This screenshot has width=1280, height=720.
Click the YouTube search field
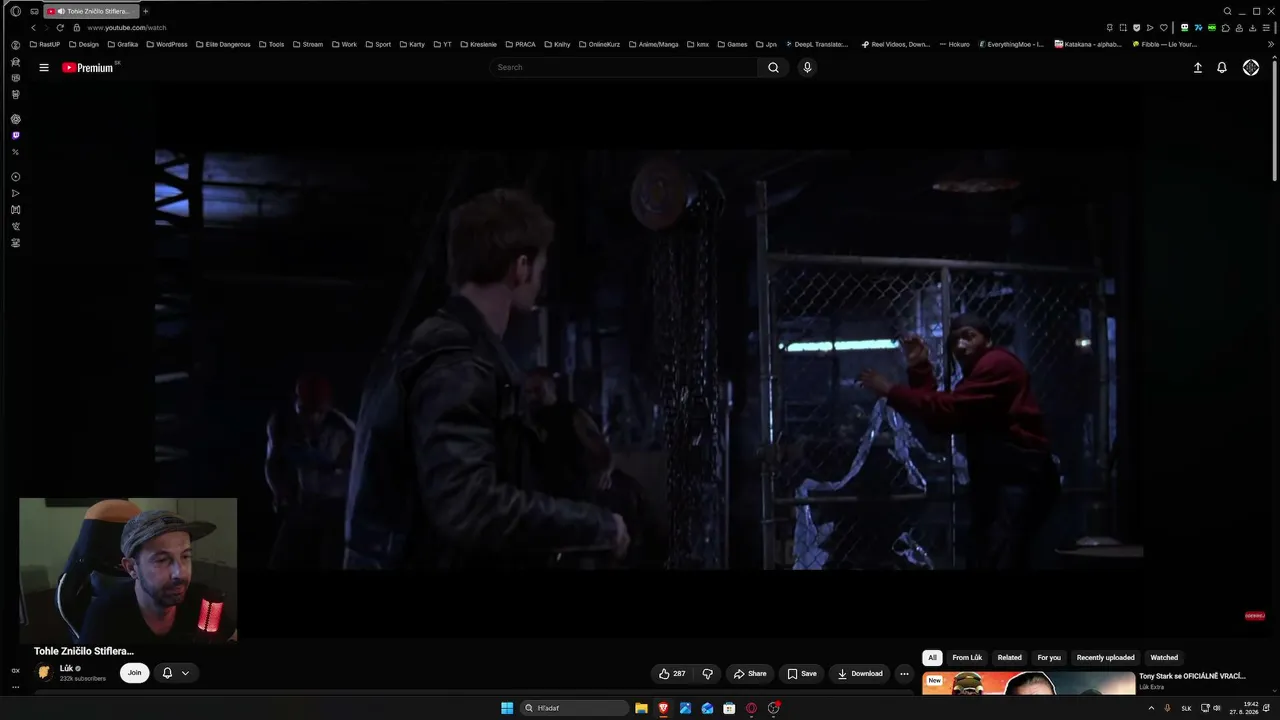click(624, 68)
